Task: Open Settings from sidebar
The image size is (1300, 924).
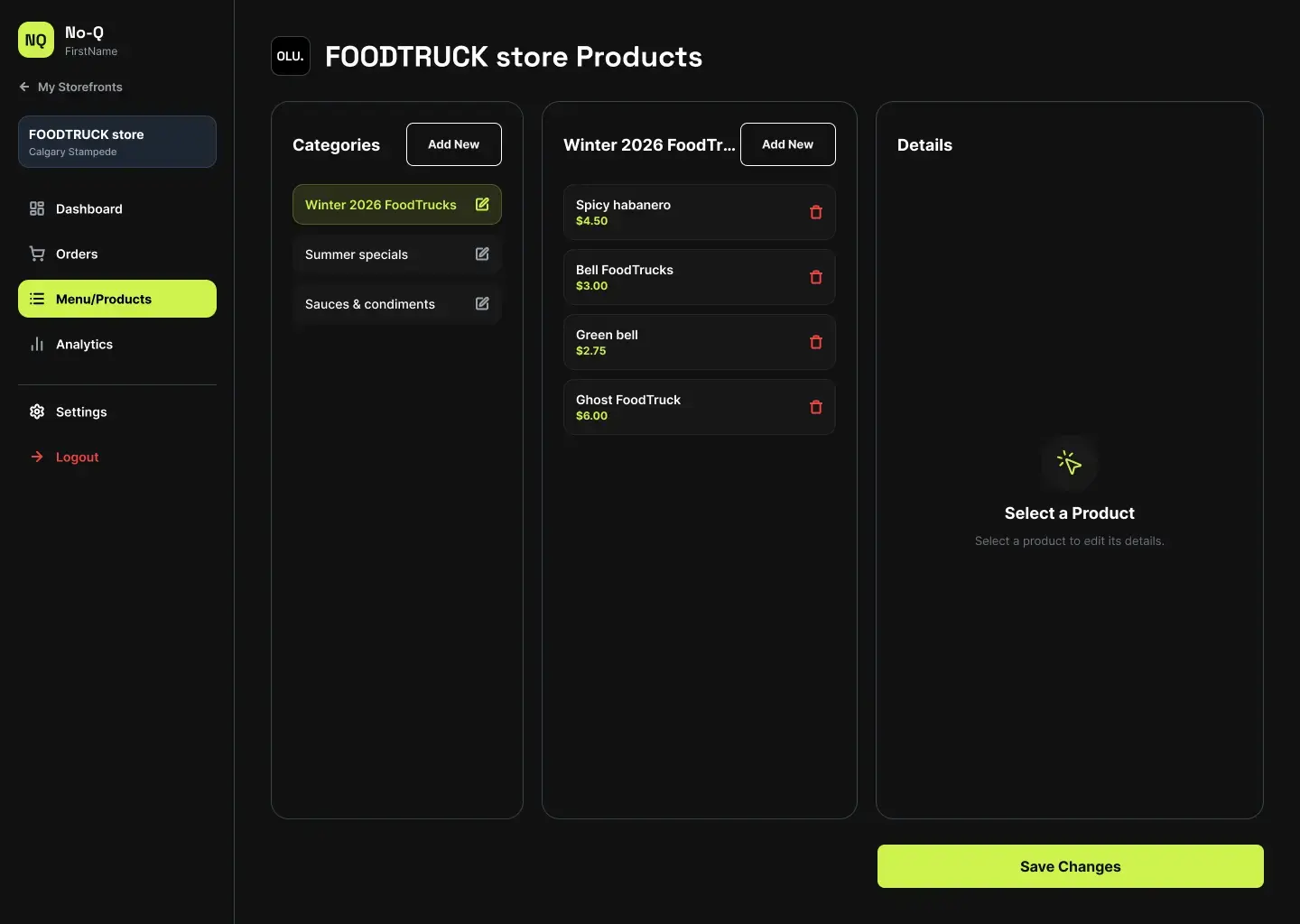Action: [117, 411]
